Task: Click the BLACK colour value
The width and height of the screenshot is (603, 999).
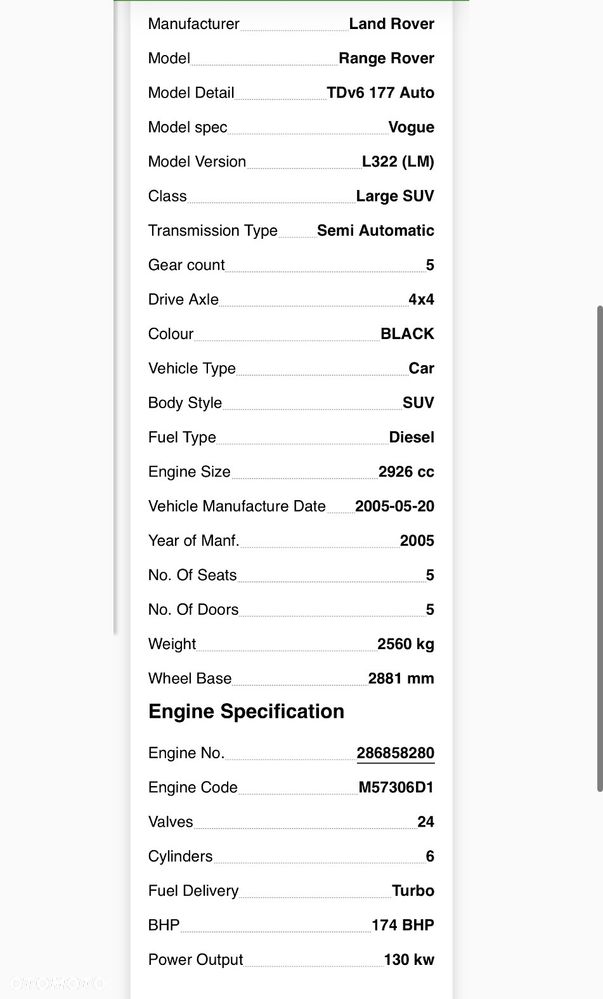Action: (x=407, y=334)
